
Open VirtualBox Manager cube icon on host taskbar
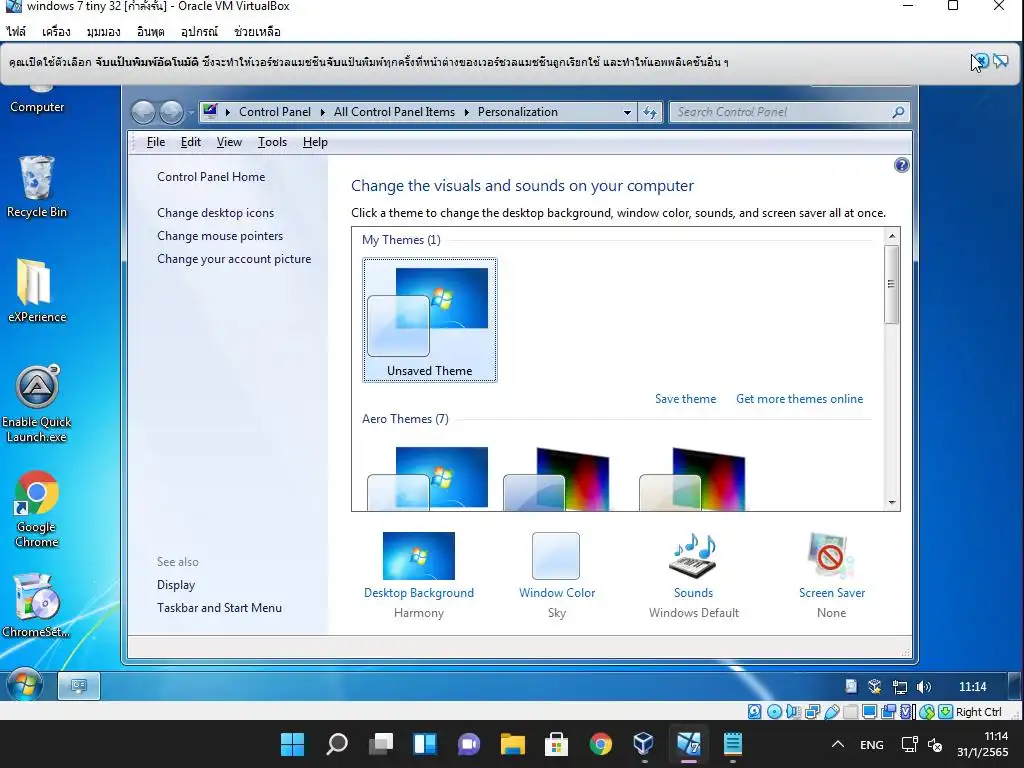[x=643, y=743]
